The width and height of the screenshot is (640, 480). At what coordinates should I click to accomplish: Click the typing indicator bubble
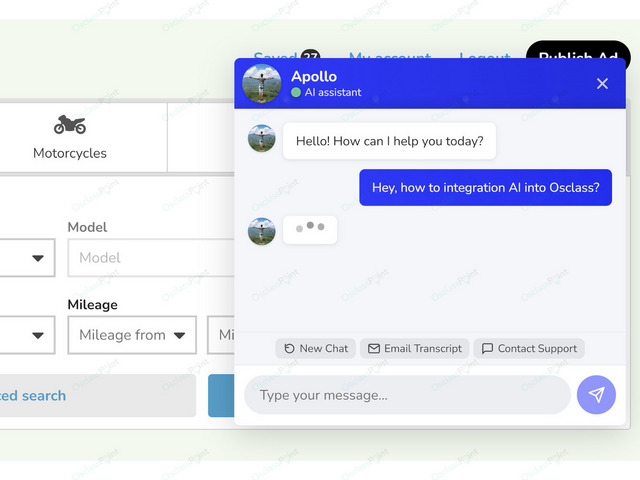pyautogui.click(x=310, y=230)
